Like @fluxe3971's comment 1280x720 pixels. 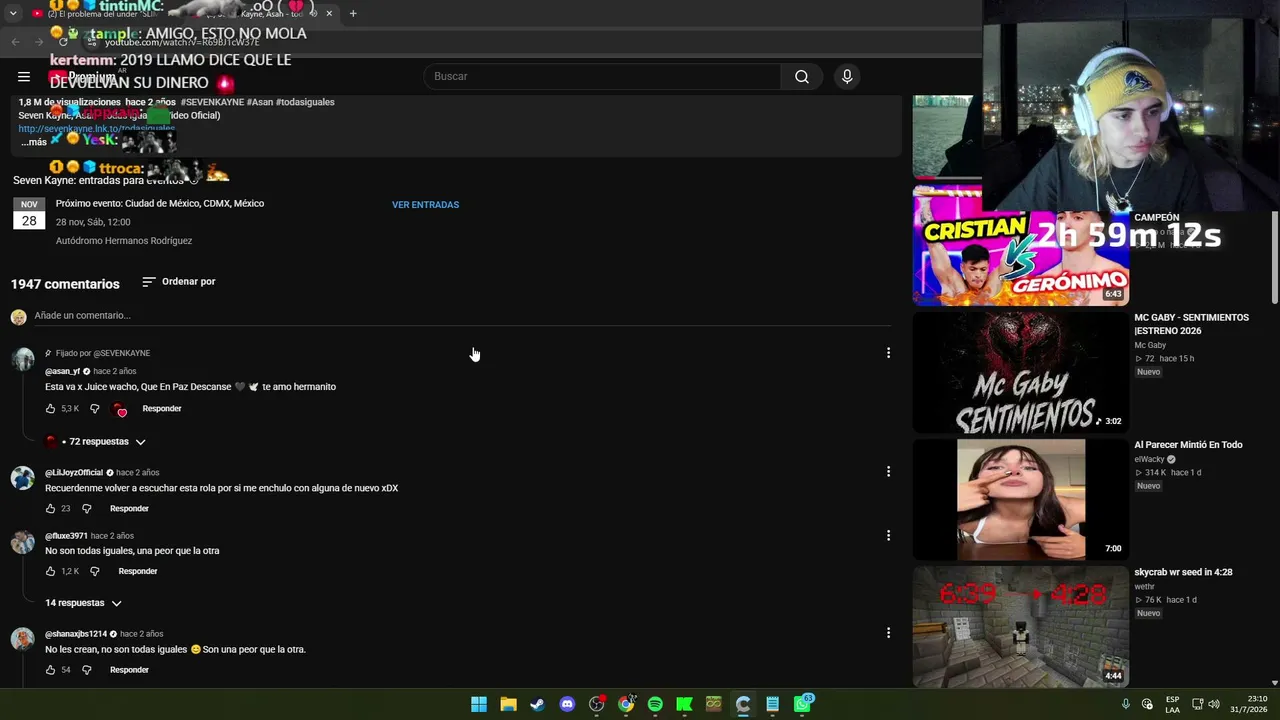click(50, 572)
